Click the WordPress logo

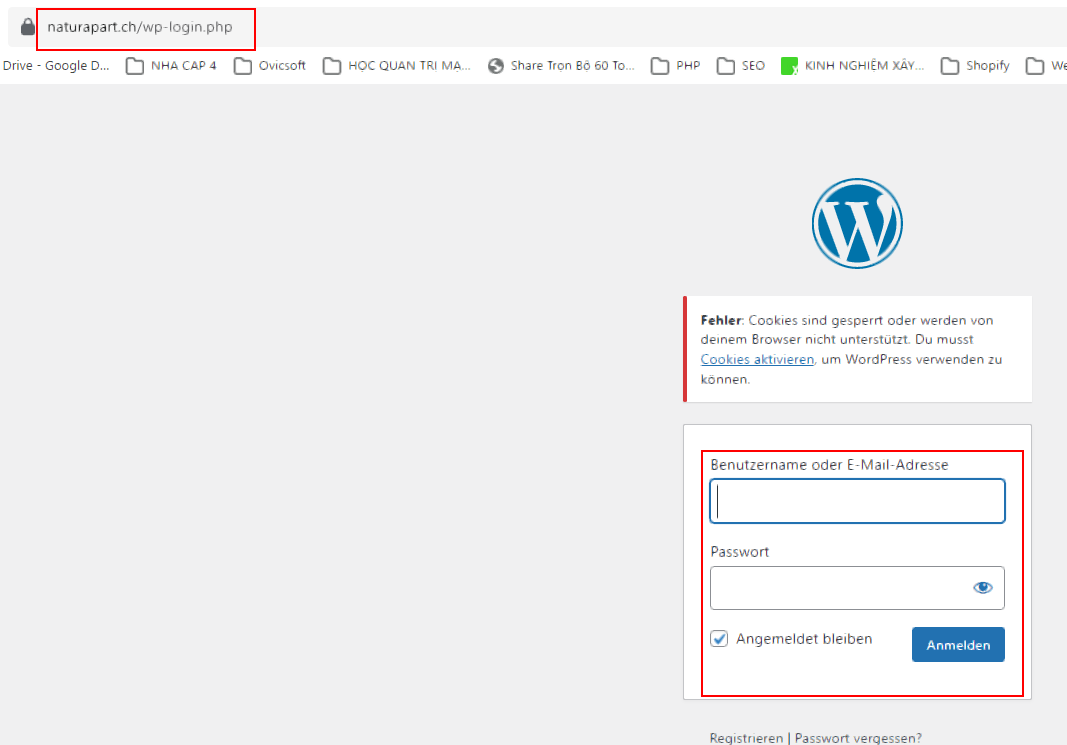(857, 223)
